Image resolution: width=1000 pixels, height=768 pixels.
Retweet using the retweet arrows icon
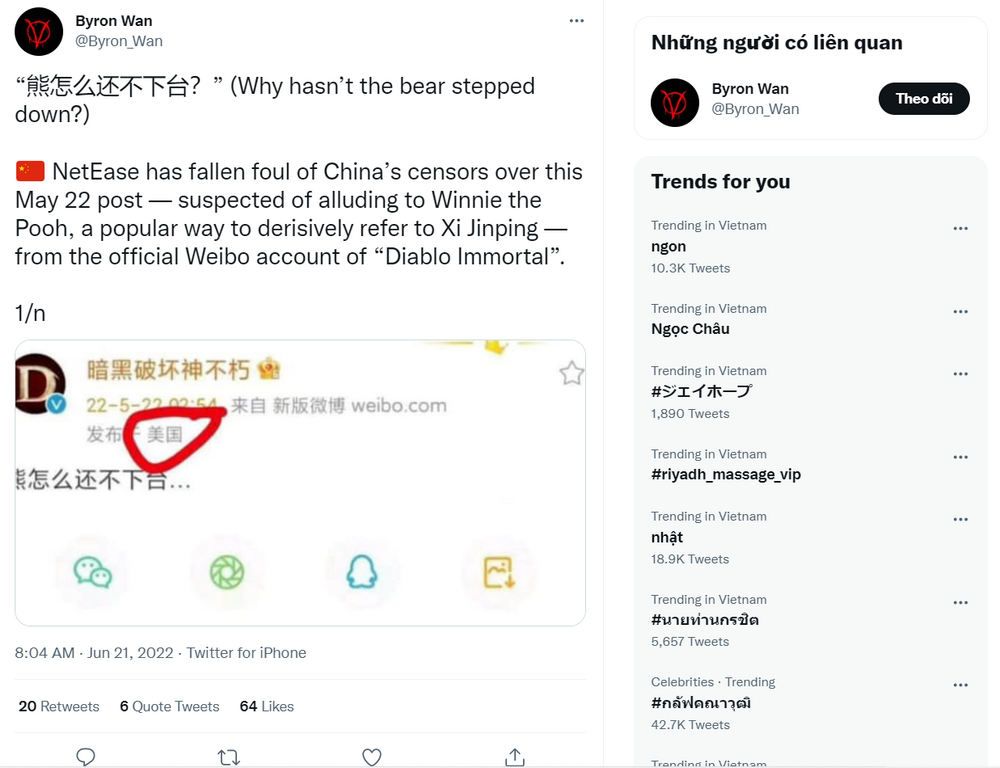(x=228, y=757)
